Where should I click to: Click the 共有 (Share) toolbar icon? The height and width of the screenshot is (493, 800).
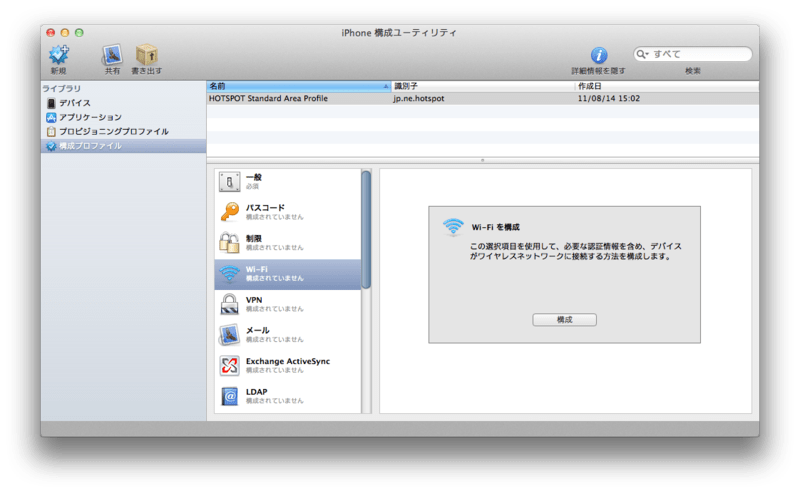click(x=112, y=56)
